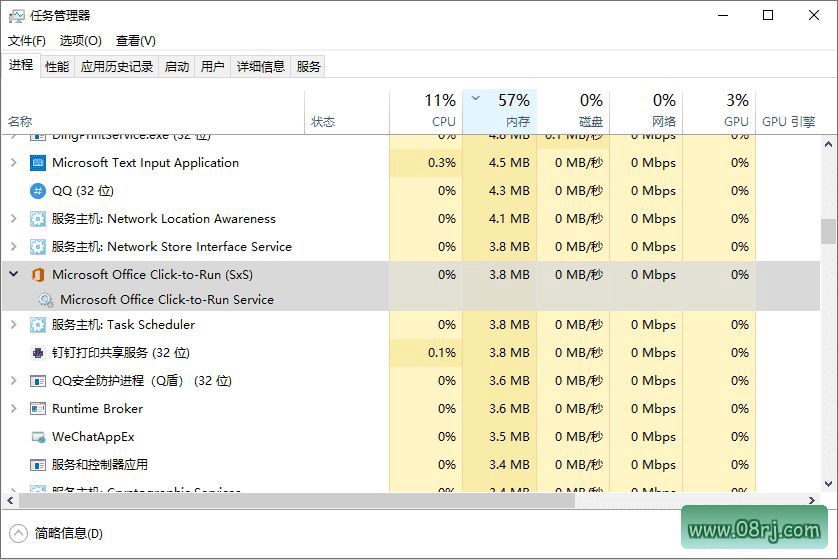Viewport: 838px width, 559px height.
Task: Click the 4.5 MB memory value
Action: click(x=509, y=163)
